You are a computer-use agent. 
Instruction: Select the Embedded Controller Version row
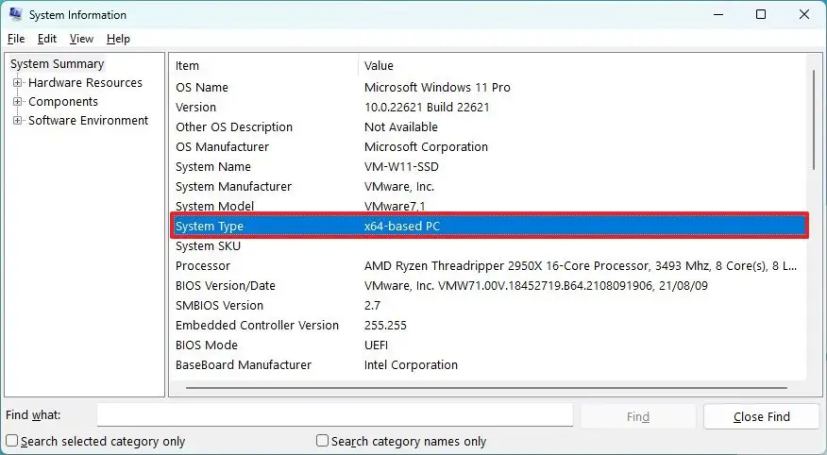488,325
